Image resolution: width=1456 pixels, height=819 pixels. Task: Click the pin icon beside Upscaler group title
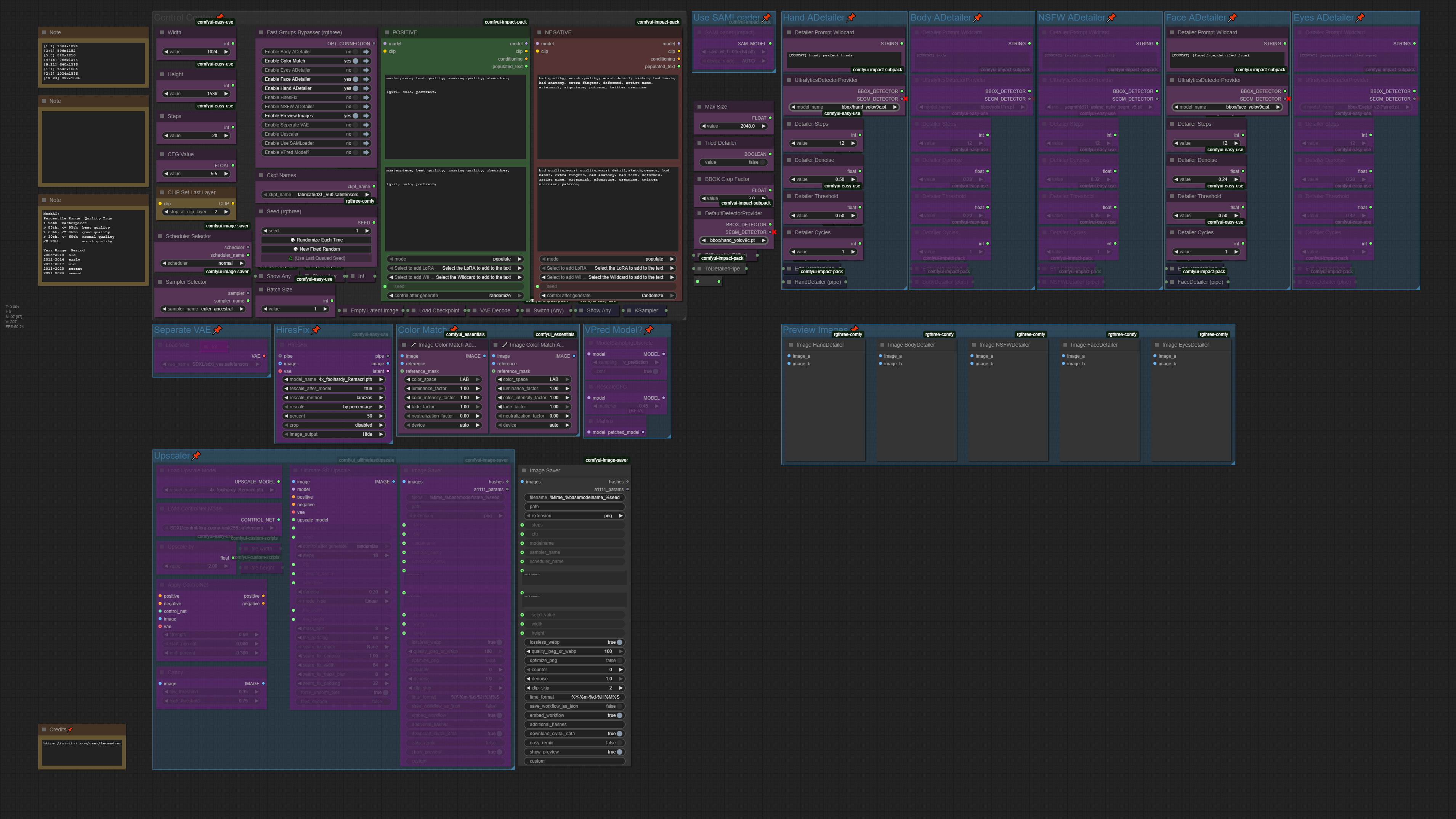196,456
